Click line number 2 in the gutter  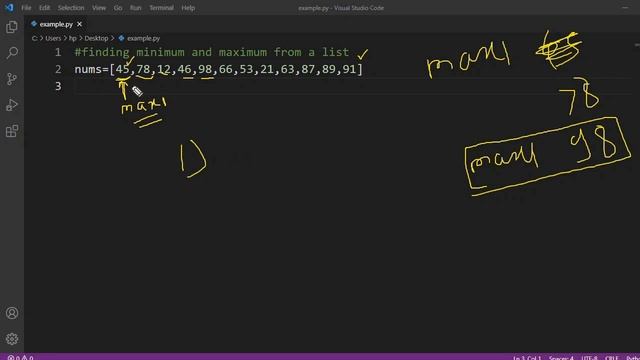pos(58,69)
